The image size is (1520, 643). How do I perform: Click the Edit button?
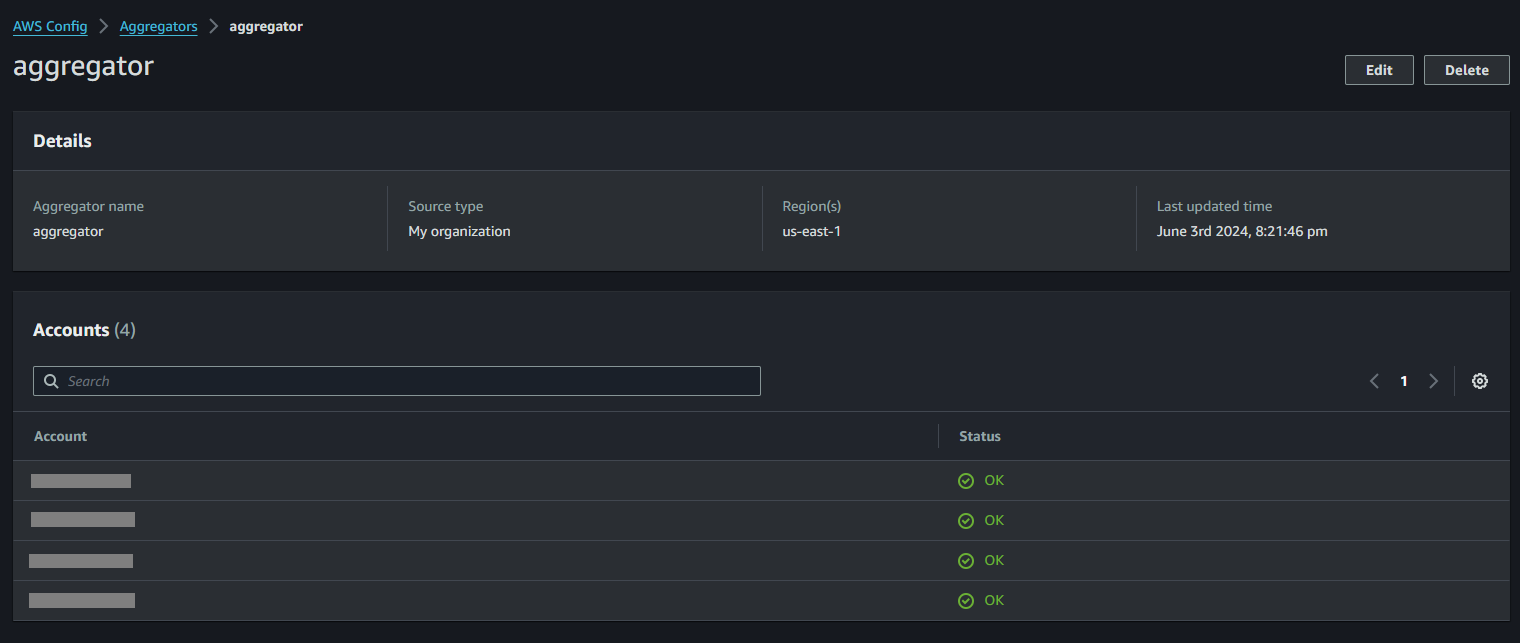point(1379,70)
